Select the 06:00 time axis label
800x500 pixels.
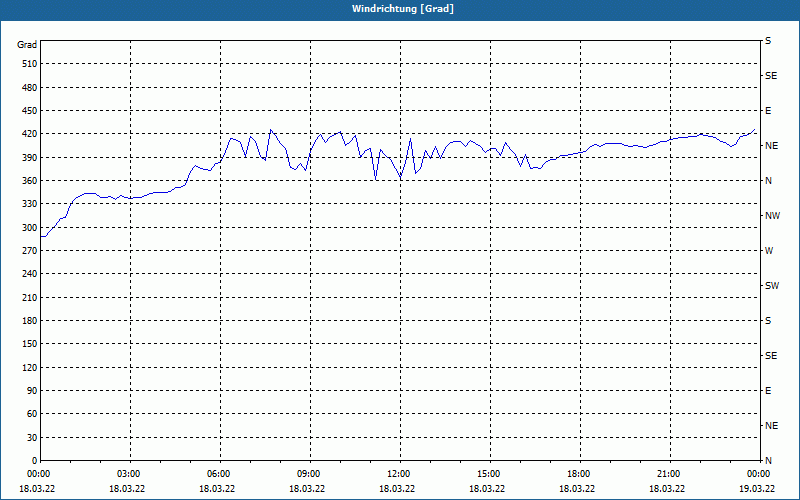point(220,474)
